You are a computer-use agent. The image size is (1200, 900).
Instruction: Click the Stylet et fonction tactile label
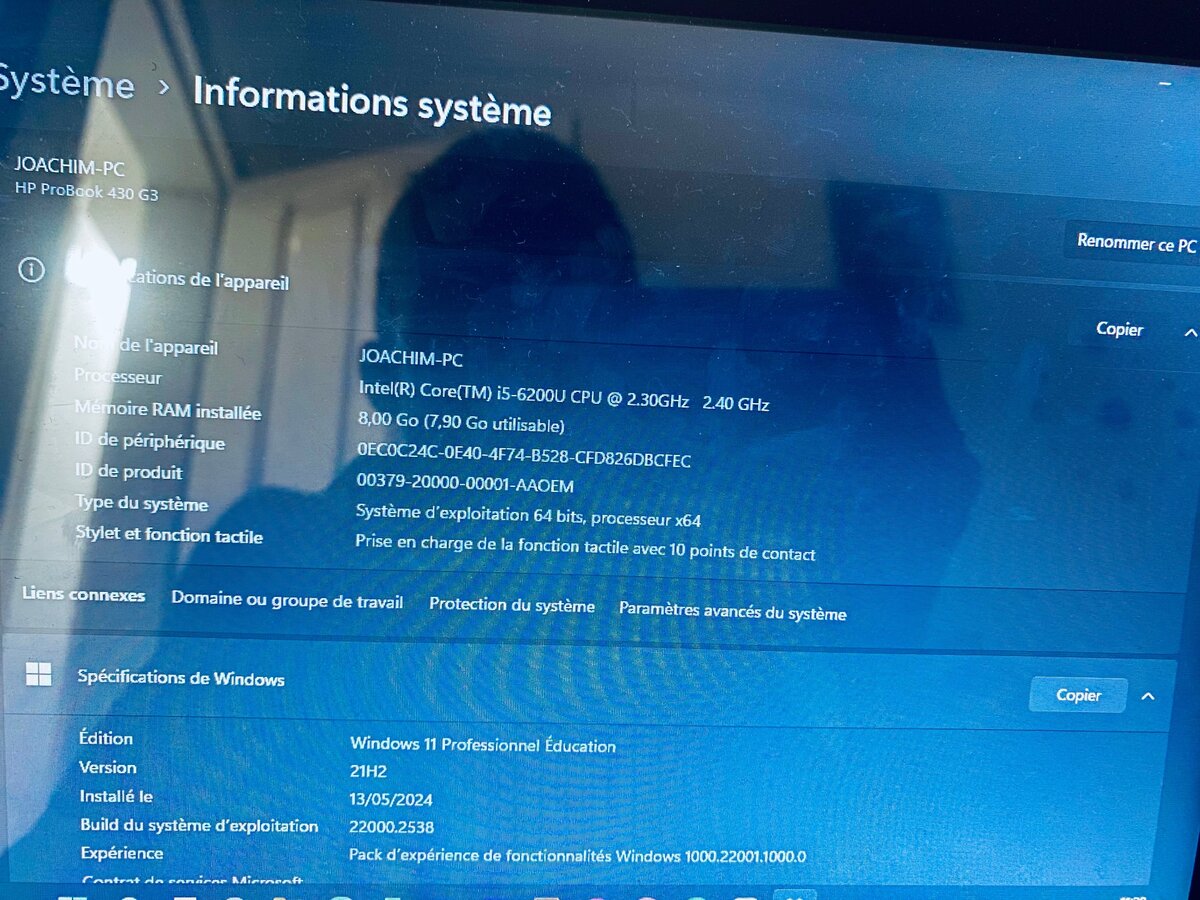point(169,535)
